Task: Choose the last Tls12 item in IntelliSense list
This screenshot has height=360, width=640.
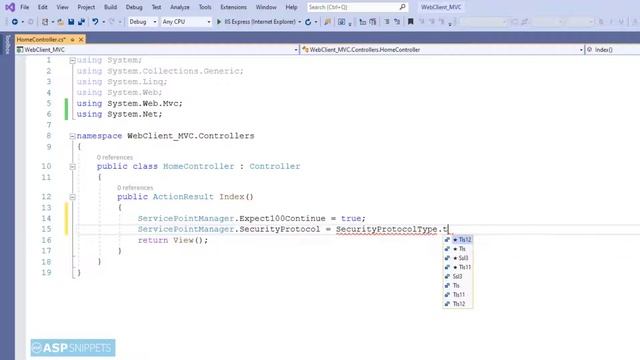Action: coord(458,304)
